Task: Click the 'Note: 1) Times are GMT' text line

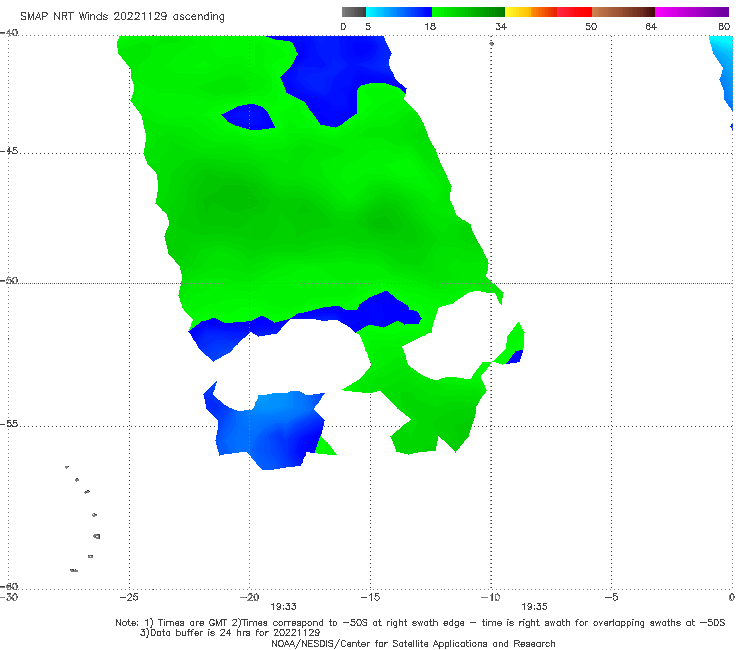Action: (420, 623)
